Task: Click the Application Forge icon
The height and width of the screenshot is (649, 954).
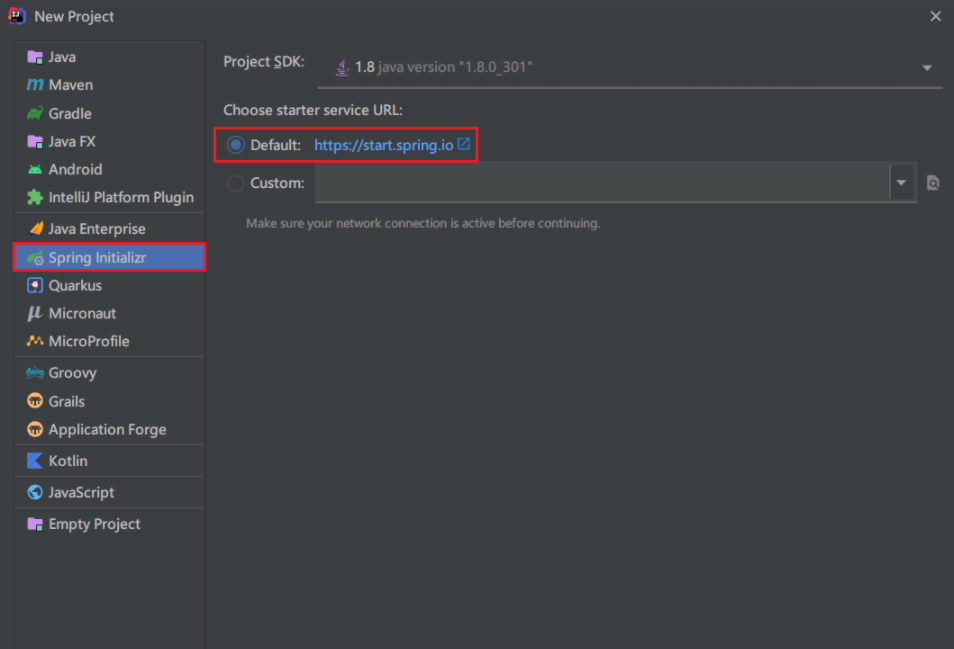Action: coord(35,429)
